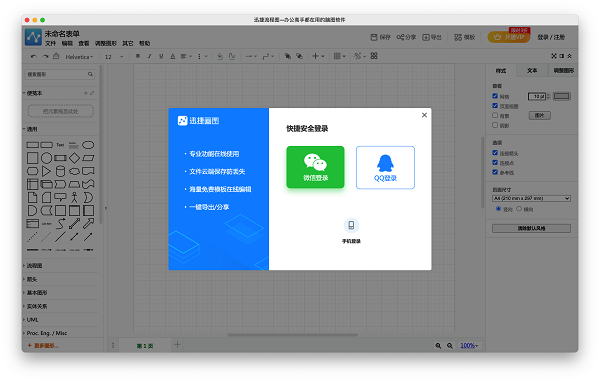Toggle the shadow (阴影) checkbox
The image size is (600, 381).
point(495,125)
